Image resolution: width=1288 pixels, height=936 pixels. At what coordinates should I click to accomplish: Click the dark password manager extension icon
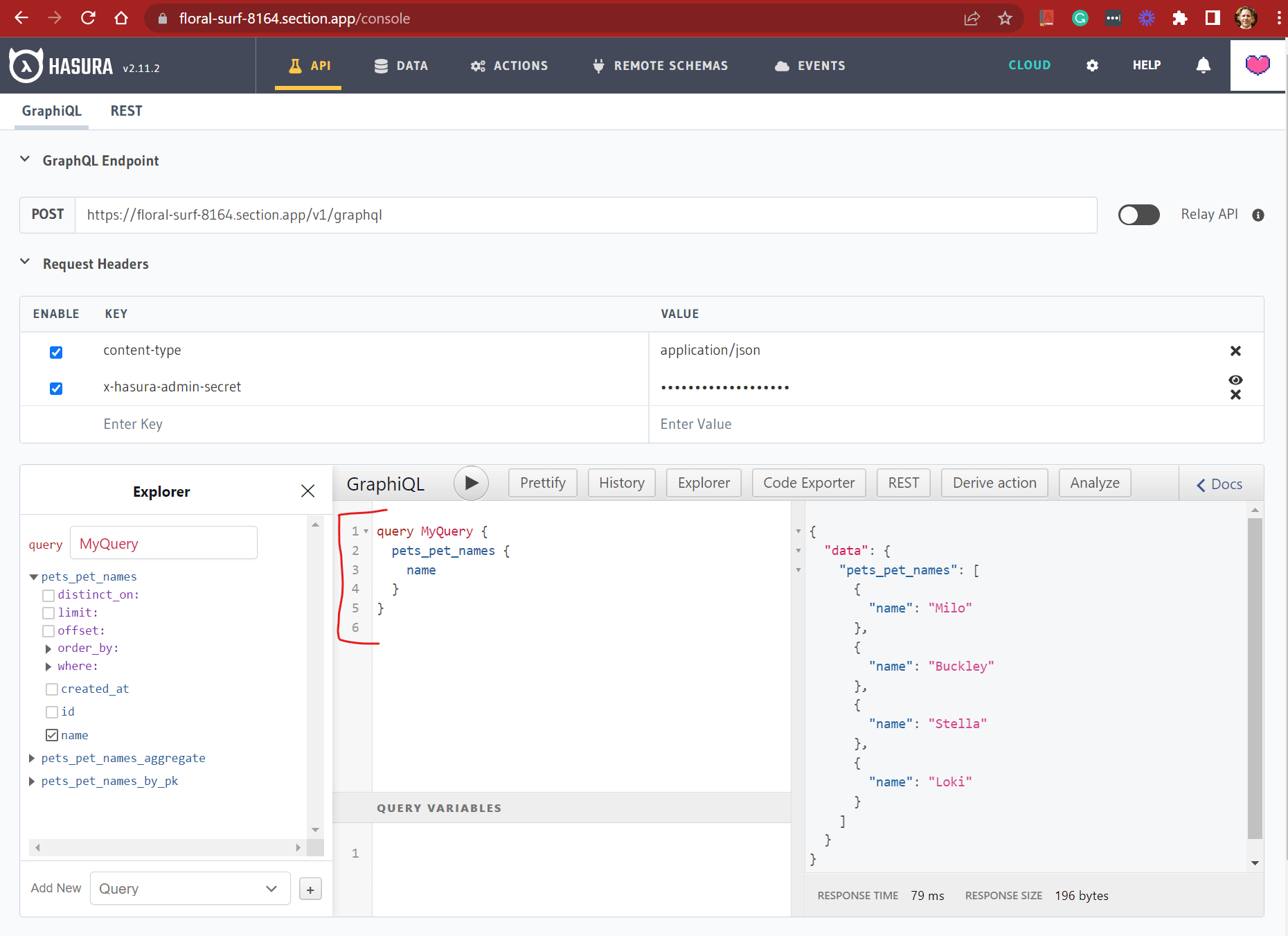(x=1113, y=18)
